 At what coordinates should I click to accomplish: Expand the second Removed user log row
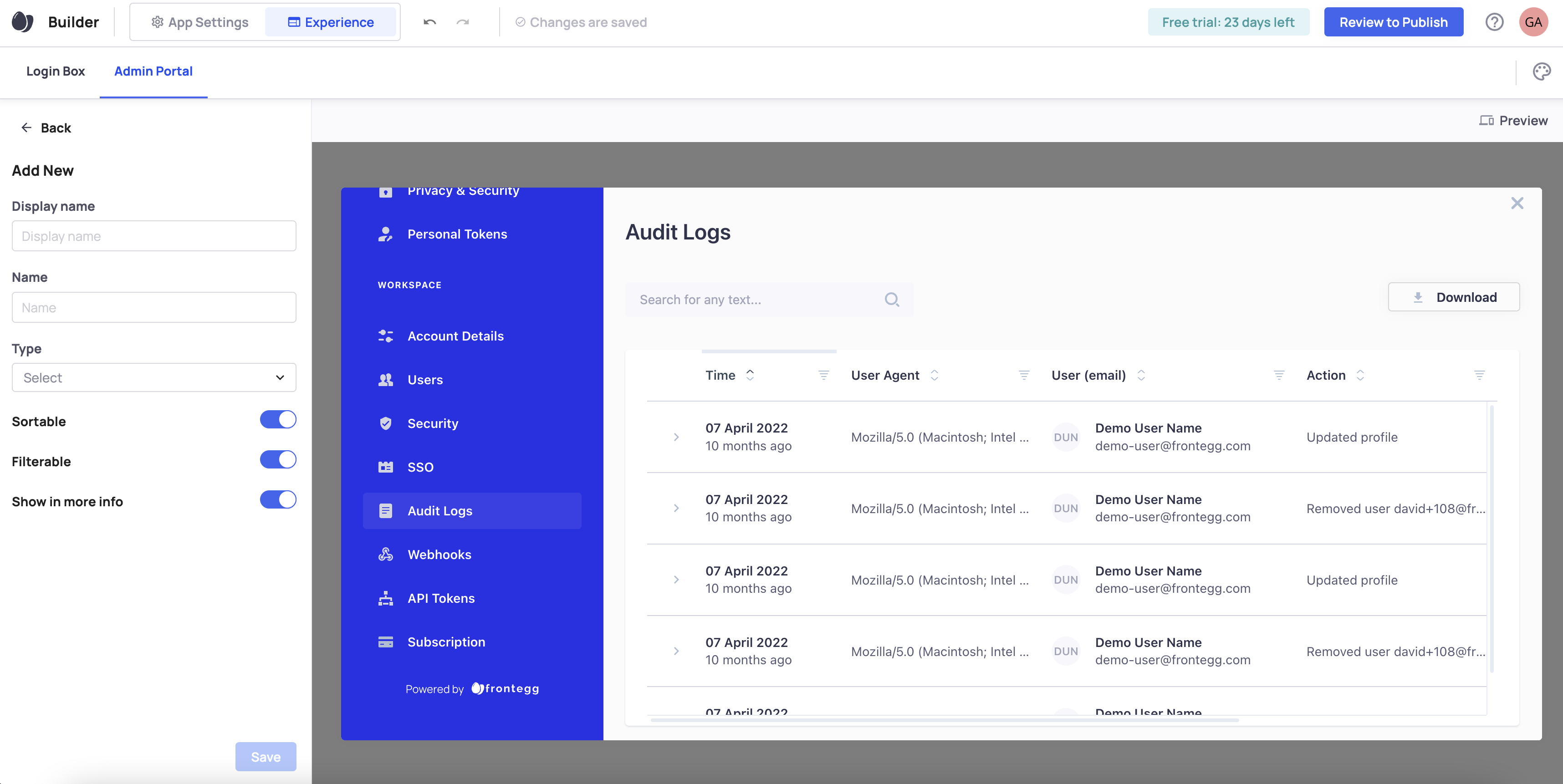(x=676, y=651)
